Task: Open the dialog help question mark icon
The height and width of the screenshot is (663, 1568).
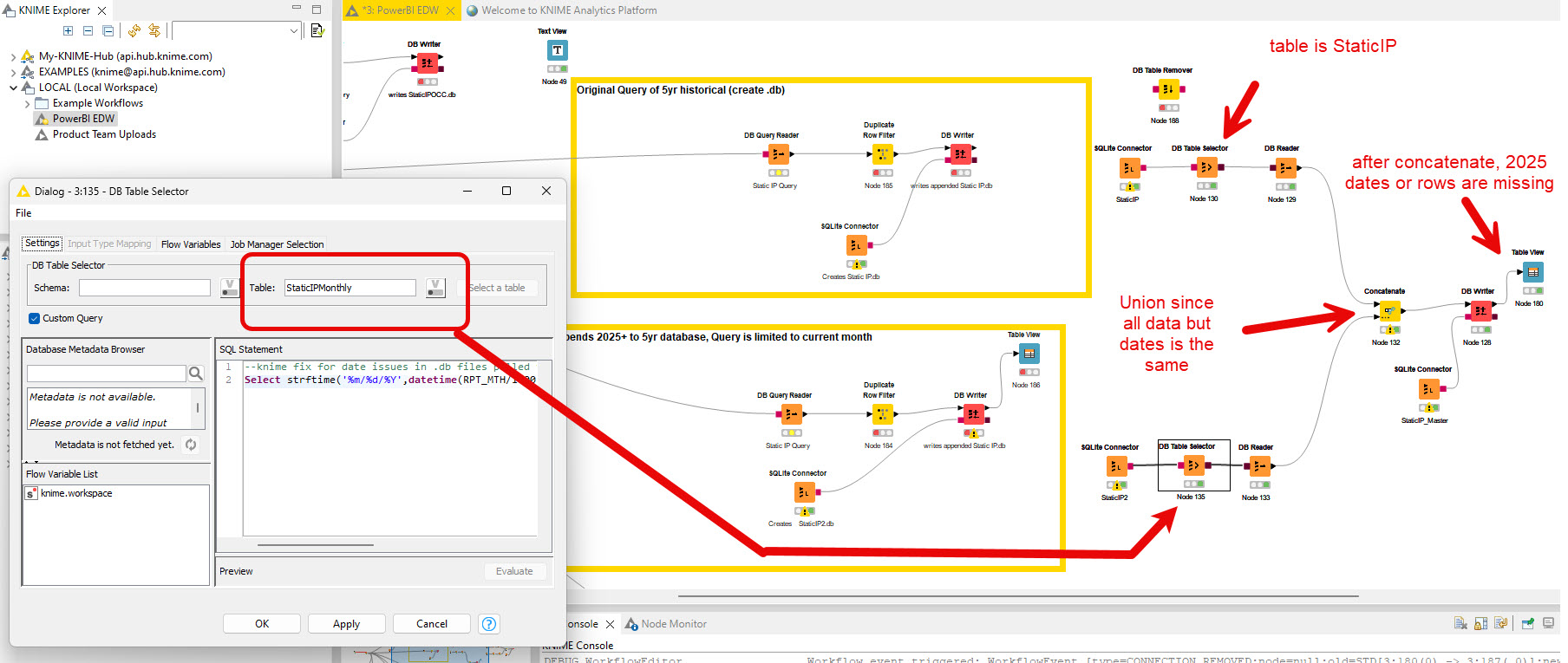Action: point(489,624)
